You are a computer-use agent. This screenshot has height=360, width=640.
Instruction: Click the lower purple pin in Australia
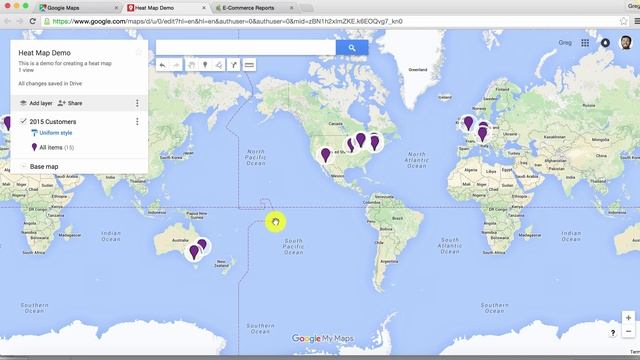194,252
